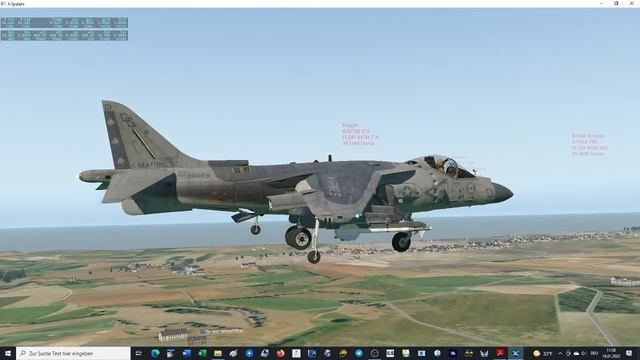
Task: Open the yellow sticky notes taskbar icon
Action: click(406, 353)
